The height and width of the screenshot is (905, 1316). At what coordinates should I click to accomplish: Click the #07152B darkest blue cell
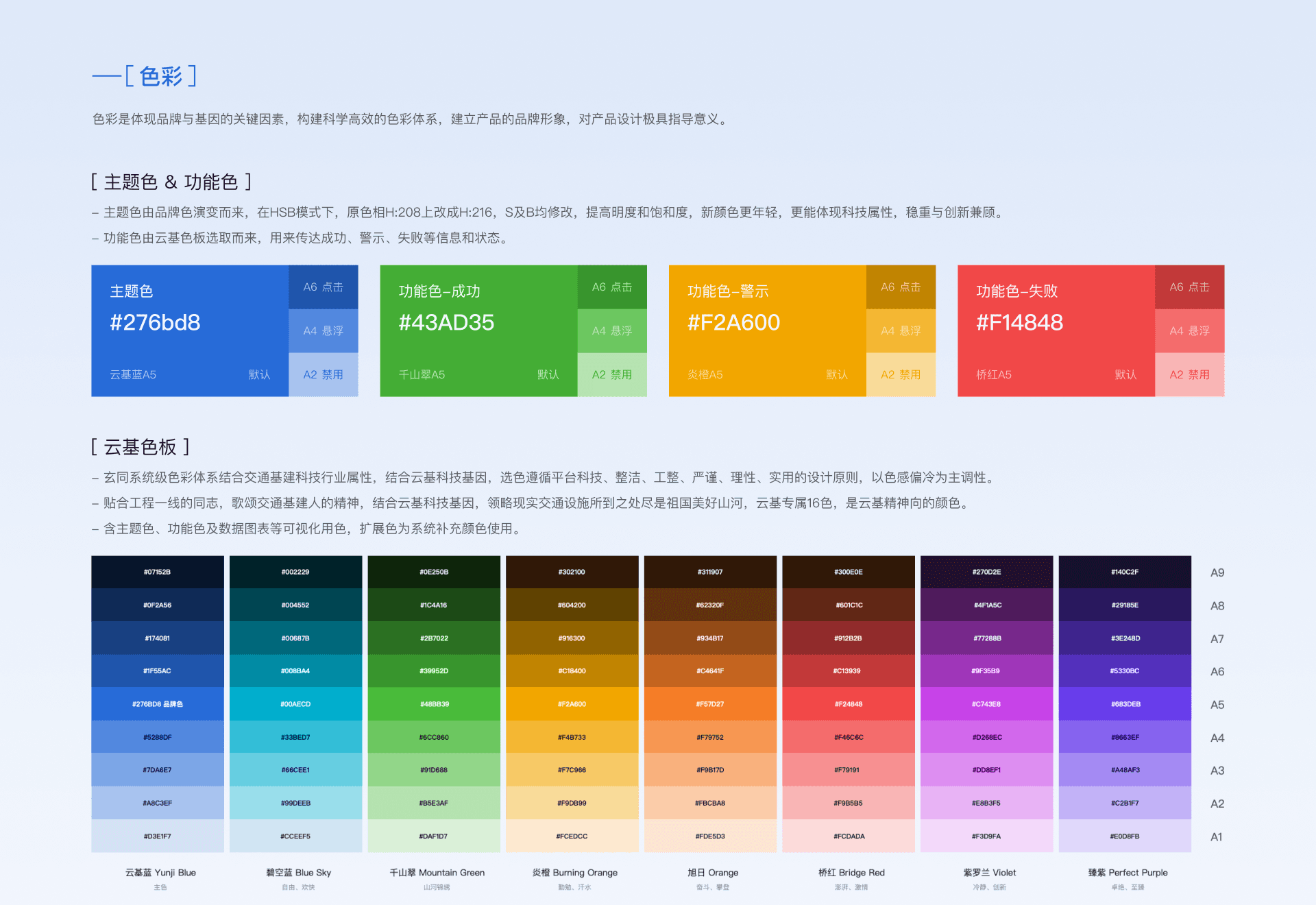click(x=158, y=572)
